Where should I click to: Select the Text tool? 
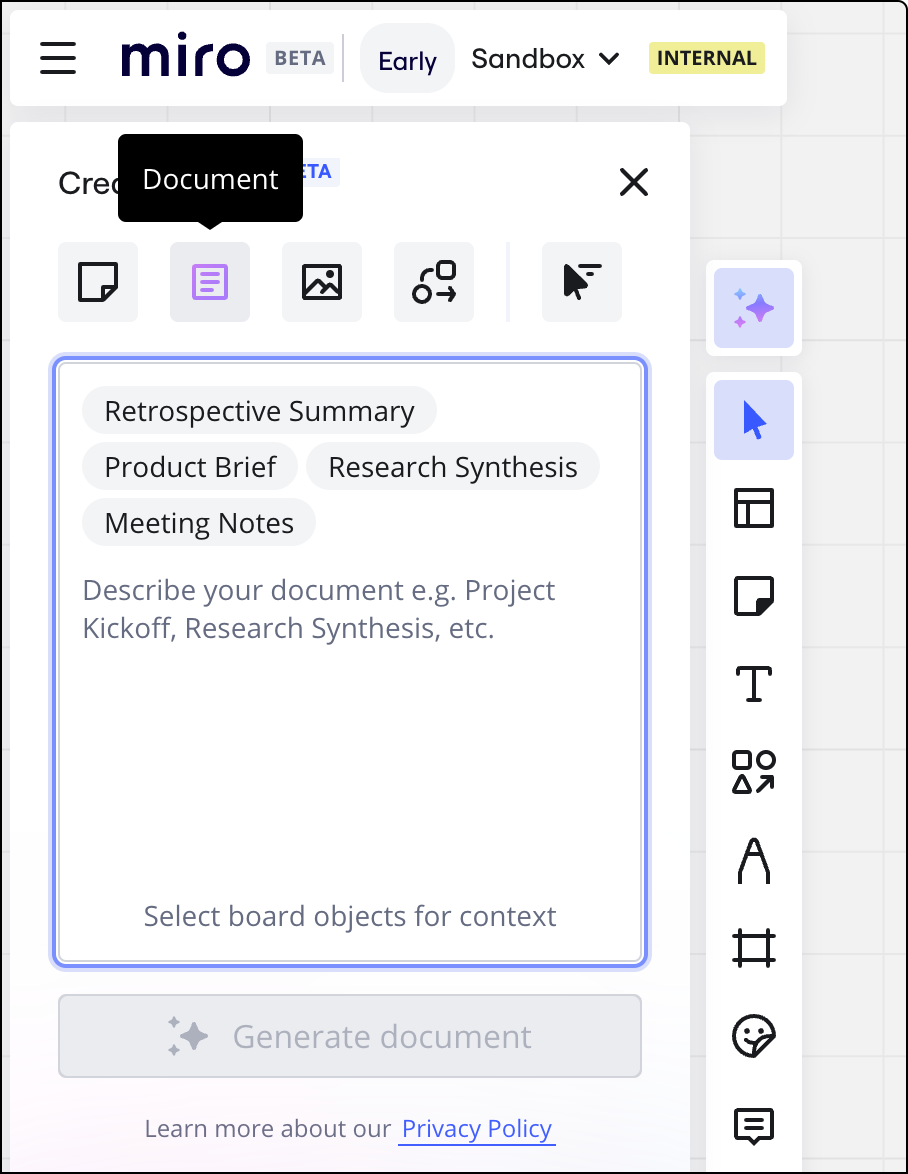click(x=754, y=684)
